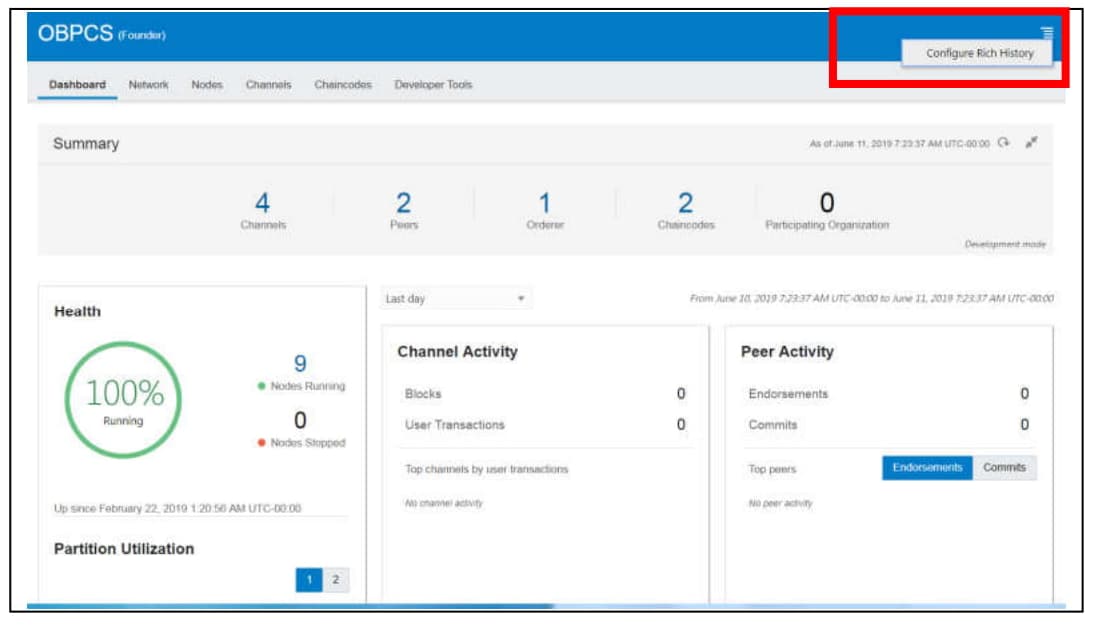Show top peers by Commits
This screenshot has width=1098, height=629.
pos(1004,468)
